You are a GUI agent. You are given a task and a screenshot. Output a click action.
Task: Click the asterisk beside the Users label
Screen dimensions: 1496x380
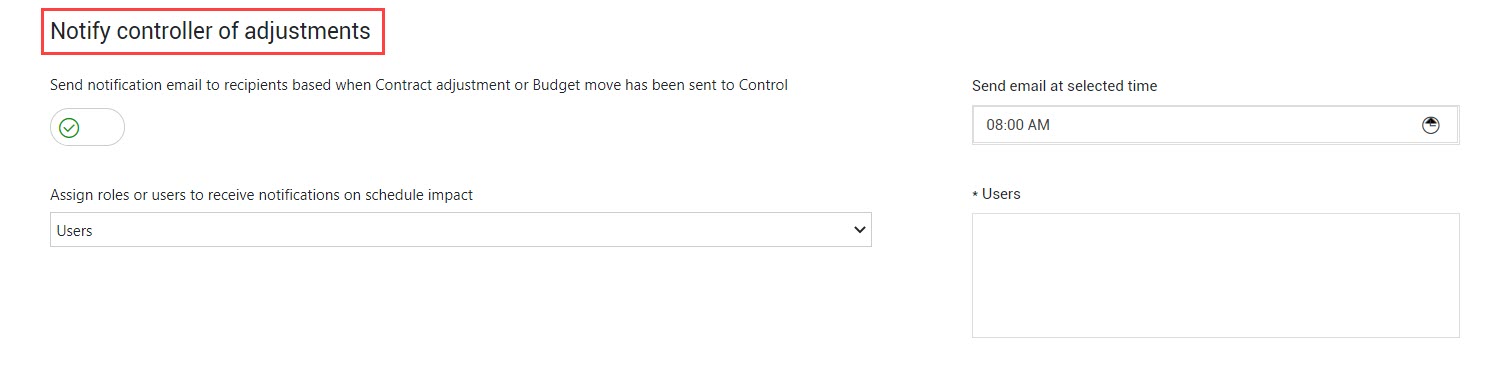(975, 194)
